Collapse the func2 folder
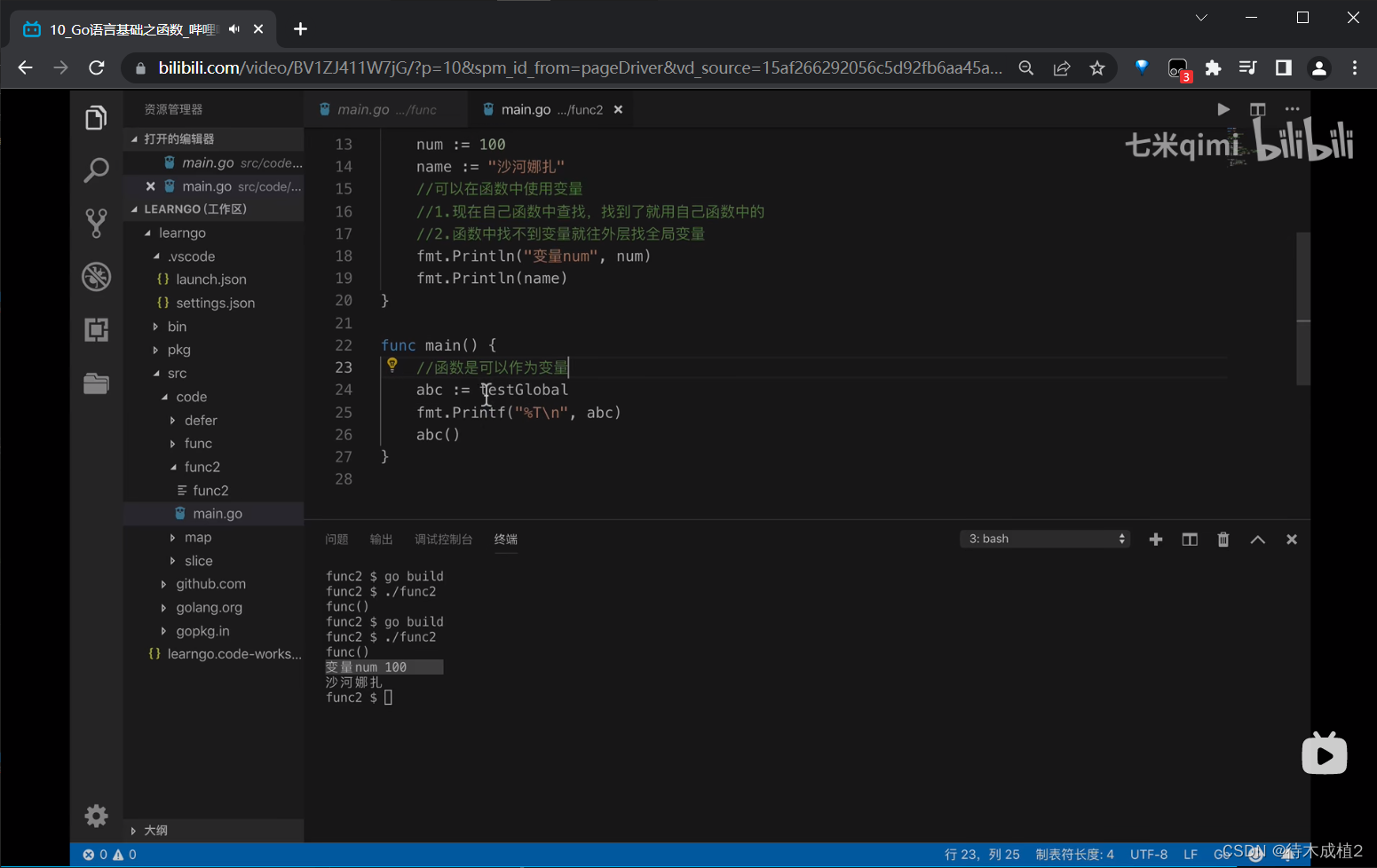This screenshot has height=868, width=1377. pos(213,467)
